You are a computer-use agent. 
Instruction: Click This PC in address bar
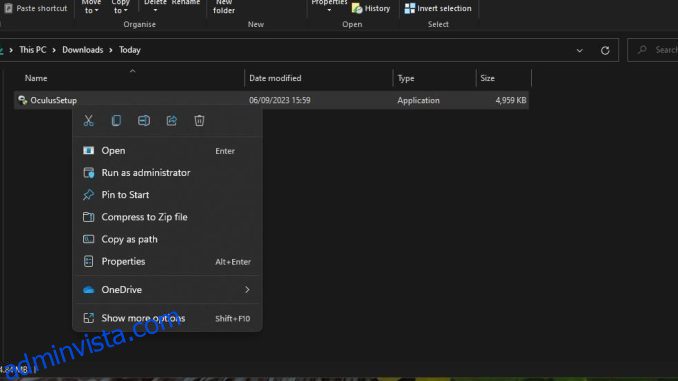(x=32, y=50)
